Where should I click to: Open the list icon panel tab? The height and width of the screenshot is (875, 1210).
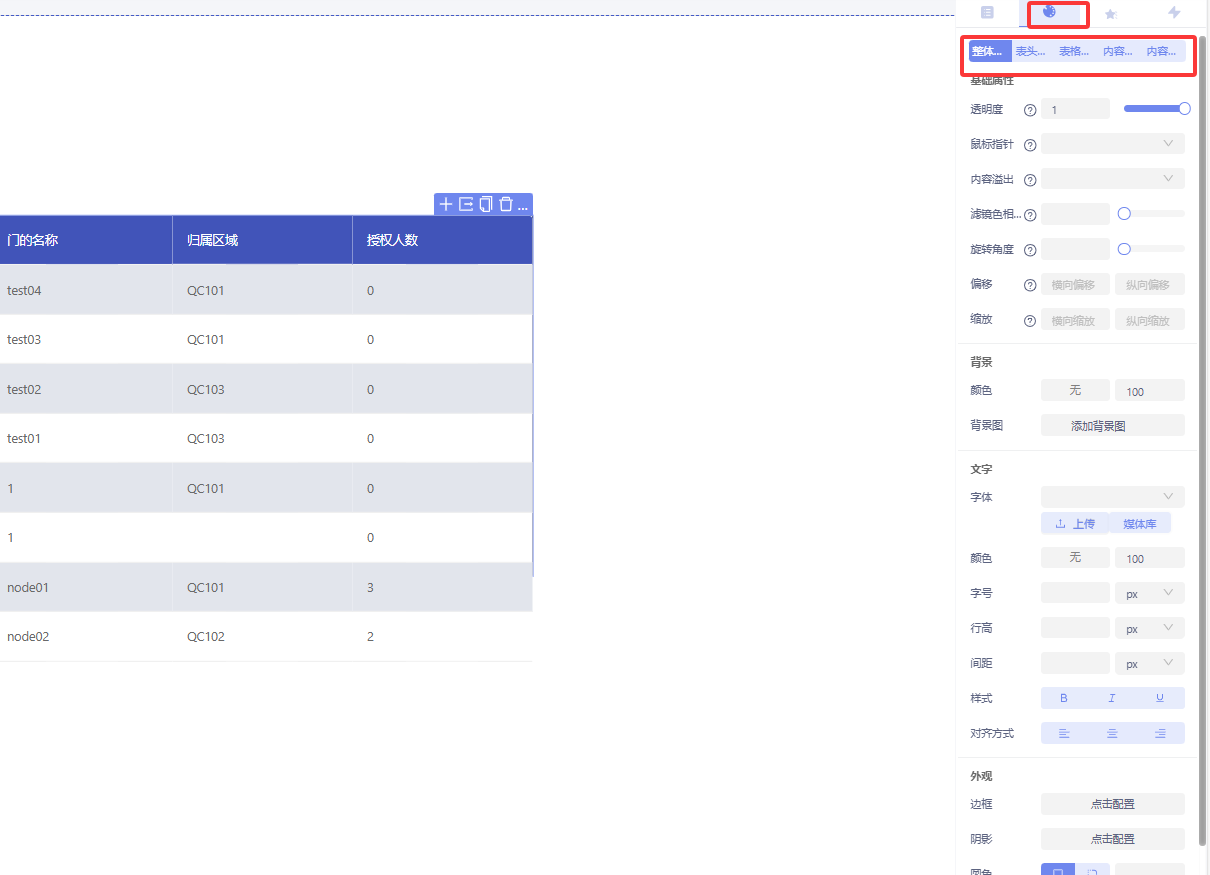pyautogui.click(x=987, y=13)
